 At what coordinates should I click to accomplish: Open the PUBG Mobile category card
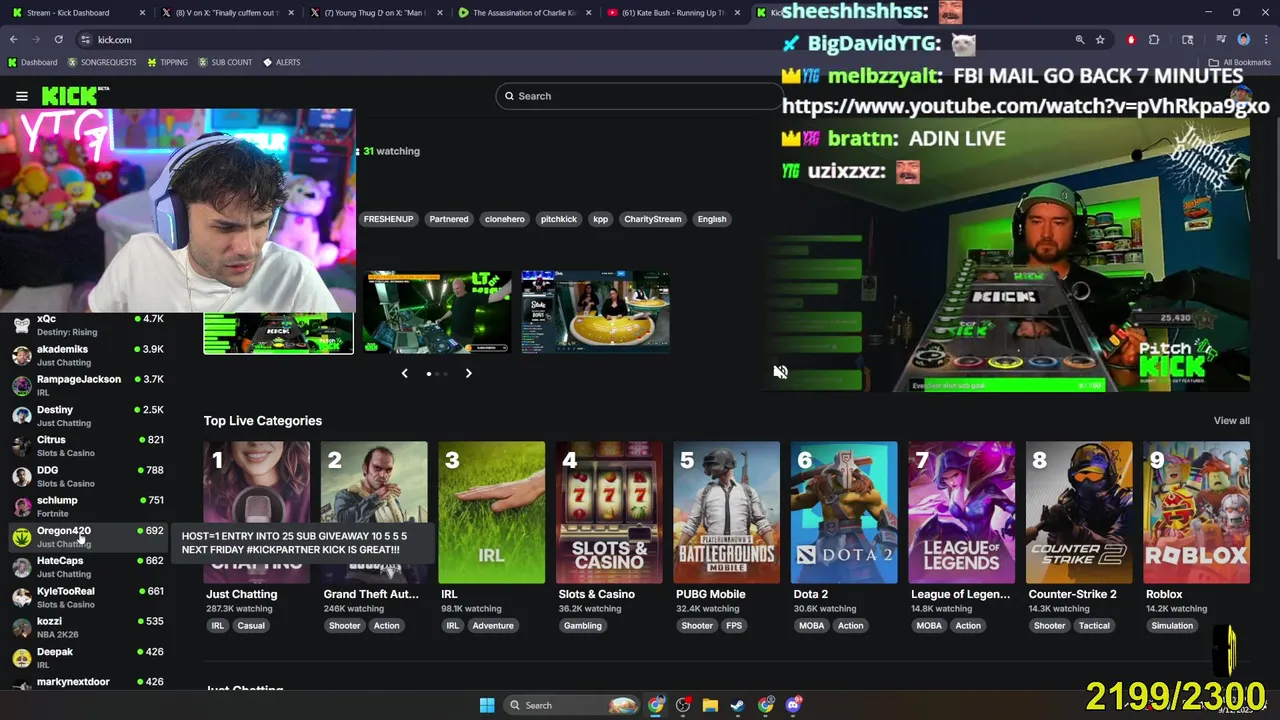point(726,512)
